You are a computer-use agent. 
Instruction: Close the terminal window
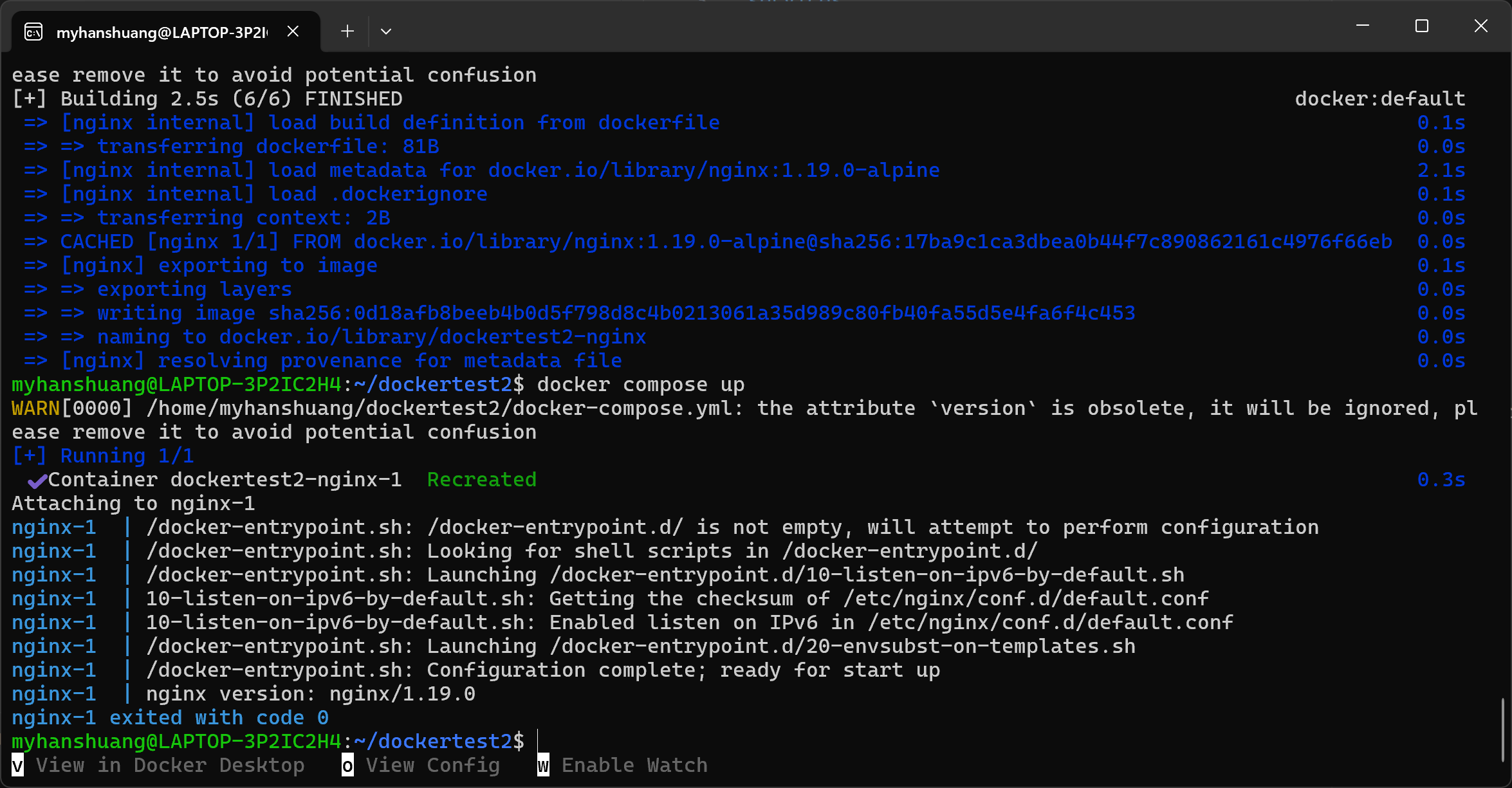[x=1481, y=26]
